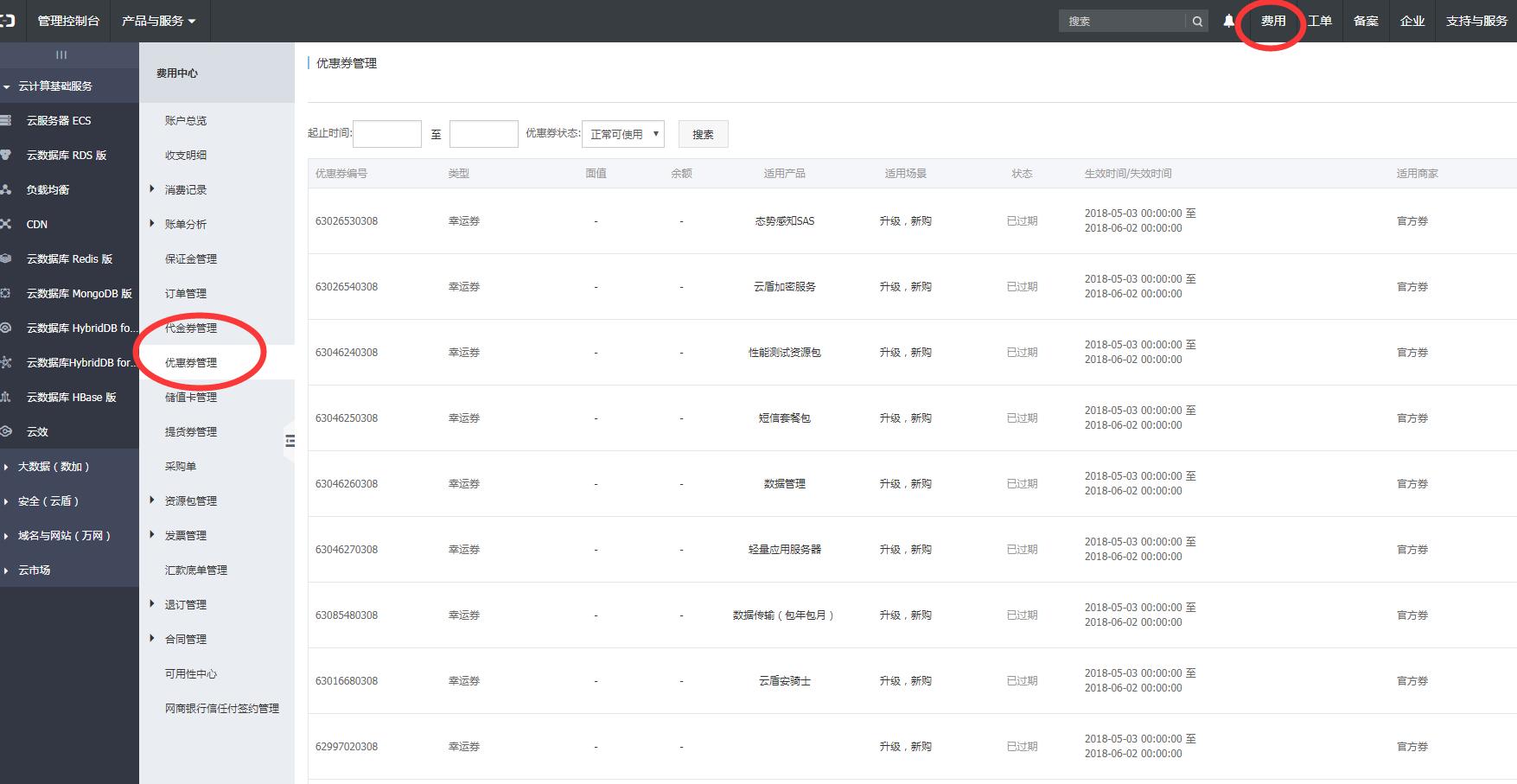Expand the 账单分析 submenu arrow

[x=152, y=223]
